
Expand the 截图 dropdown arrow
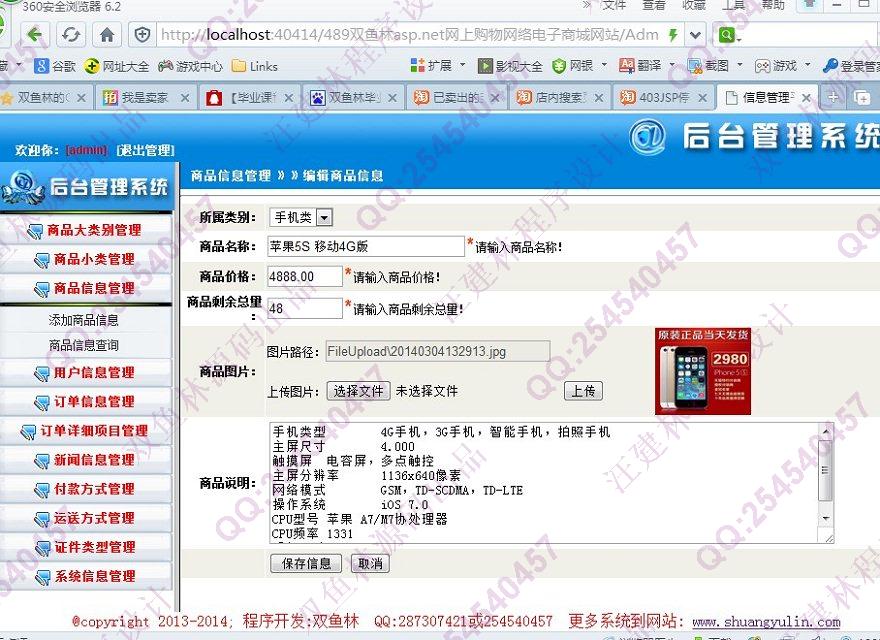740,65
